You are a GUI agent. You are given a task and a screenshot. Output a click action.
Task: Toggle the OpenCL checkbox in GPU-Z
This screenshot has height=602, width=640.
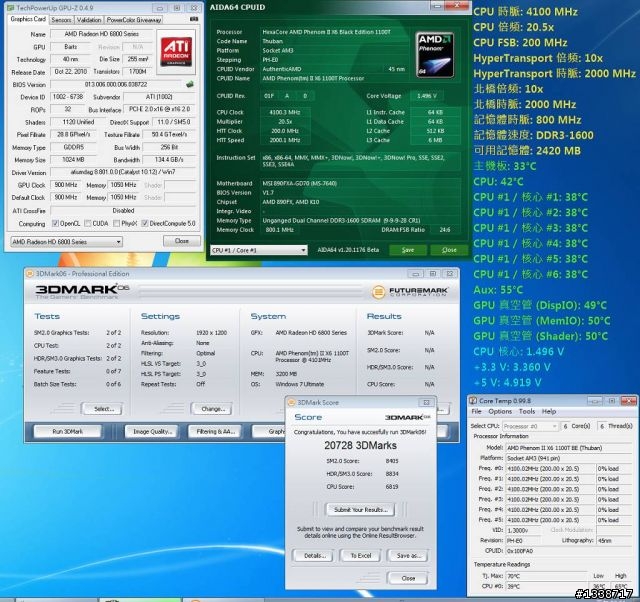tap(55, 223)
